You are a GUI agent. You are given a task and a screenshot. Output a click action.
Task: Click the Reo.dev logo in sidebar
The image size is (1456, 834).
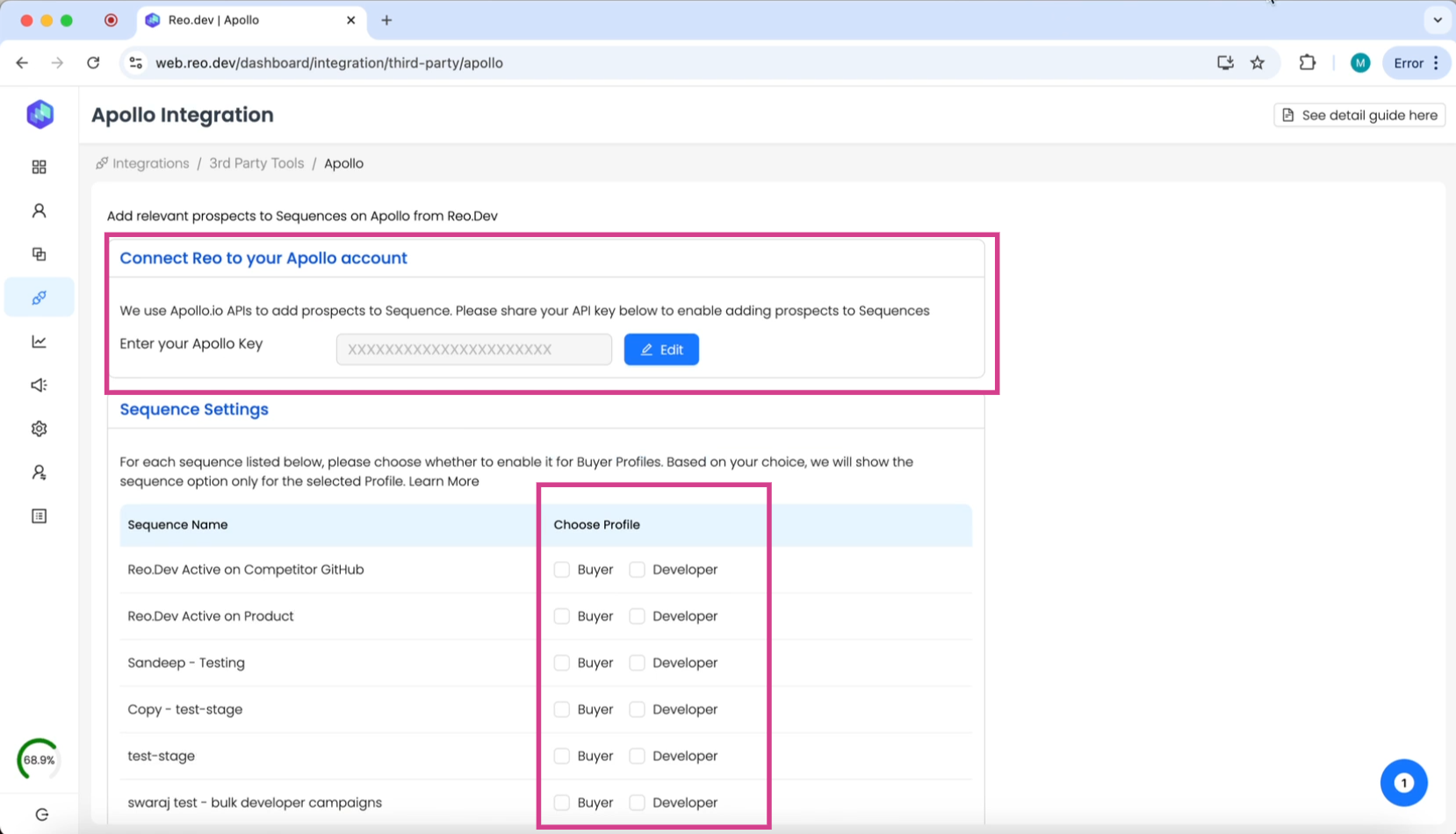point(40,114)
